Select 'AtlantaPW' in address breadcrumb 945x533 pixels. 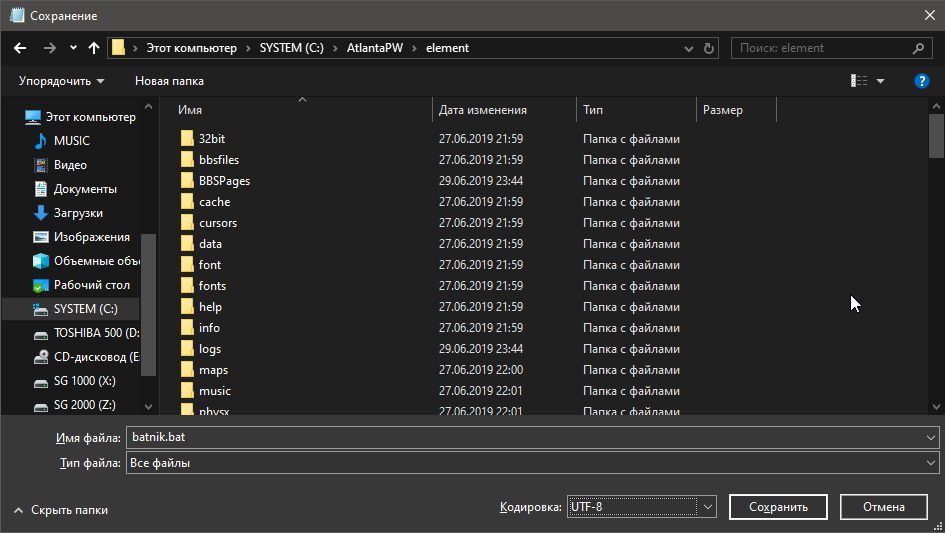(x=375, y=48)
